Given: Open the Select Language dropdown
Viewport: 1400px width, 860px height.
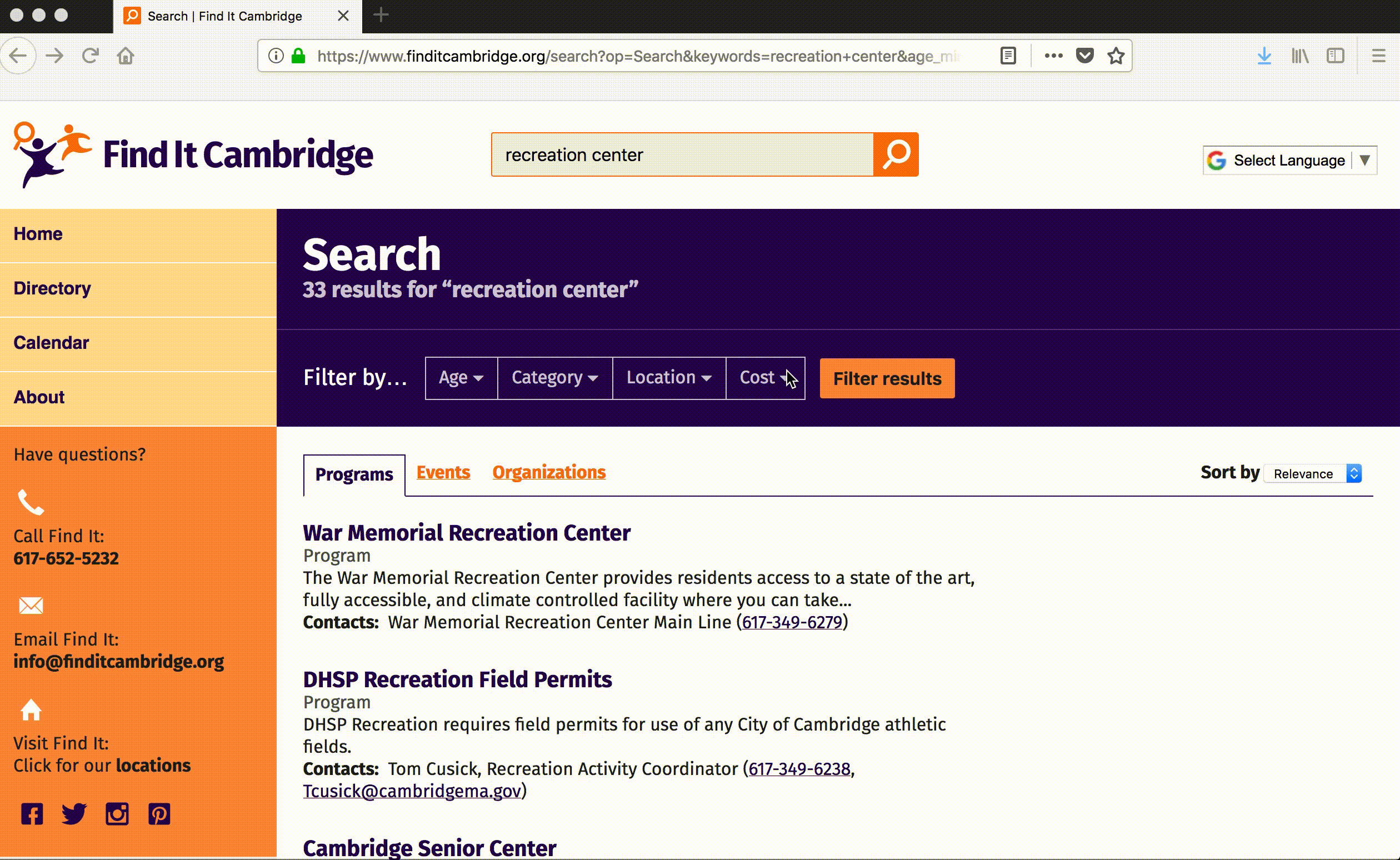Looking at the screenshot, I should pos(1289,161).
